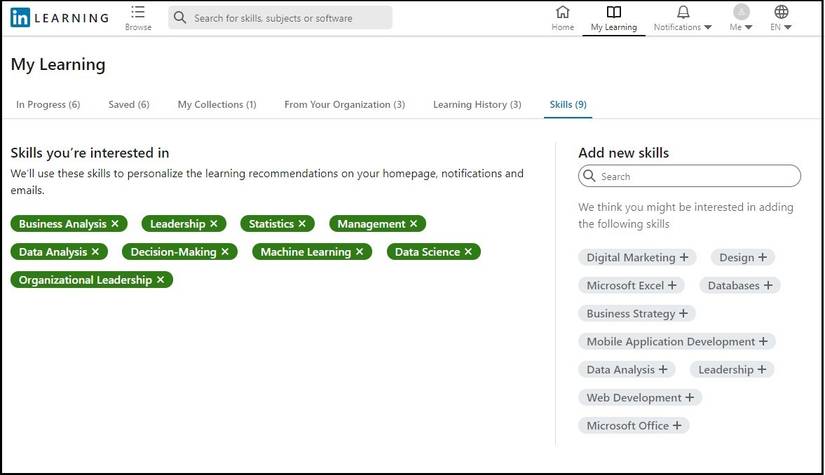Click the LinkedIn Learning logo
Screen dimensions: 825x475
tap(59, 18)
